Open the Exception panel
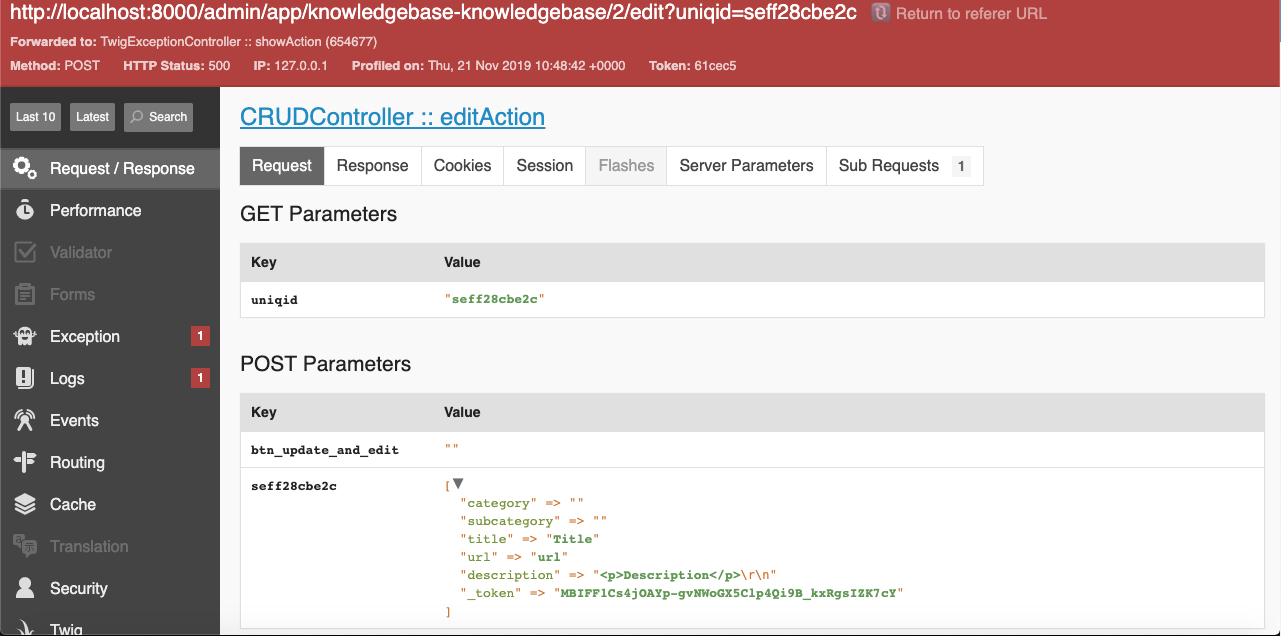Image resolution: width=1281 pixels, height=636 pixels. tap(110, 336)
